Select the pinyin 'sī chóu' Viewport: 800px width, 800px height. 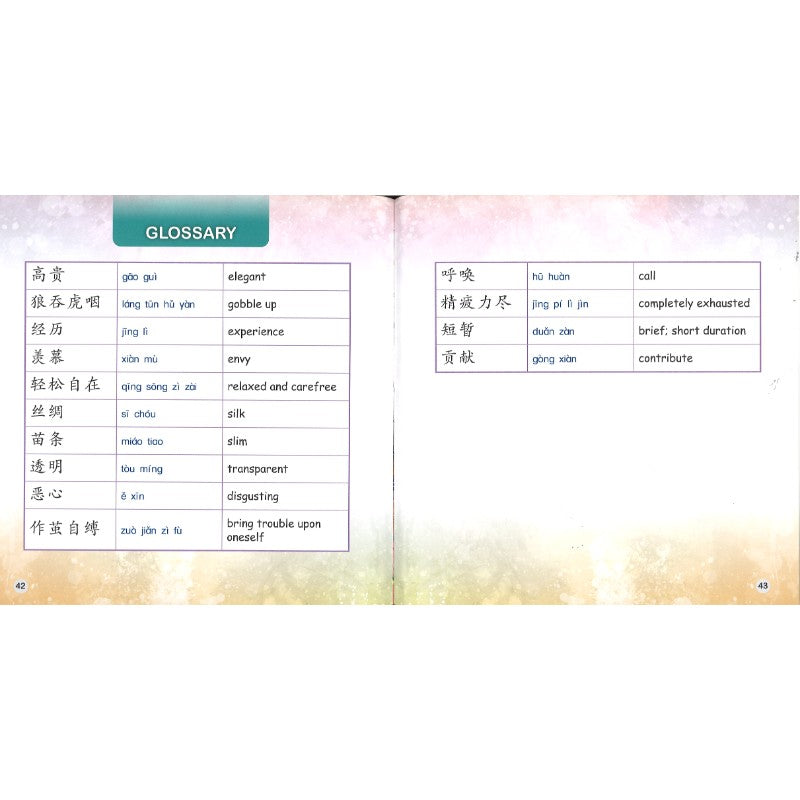pyautogui.click(x=138, y=414)
